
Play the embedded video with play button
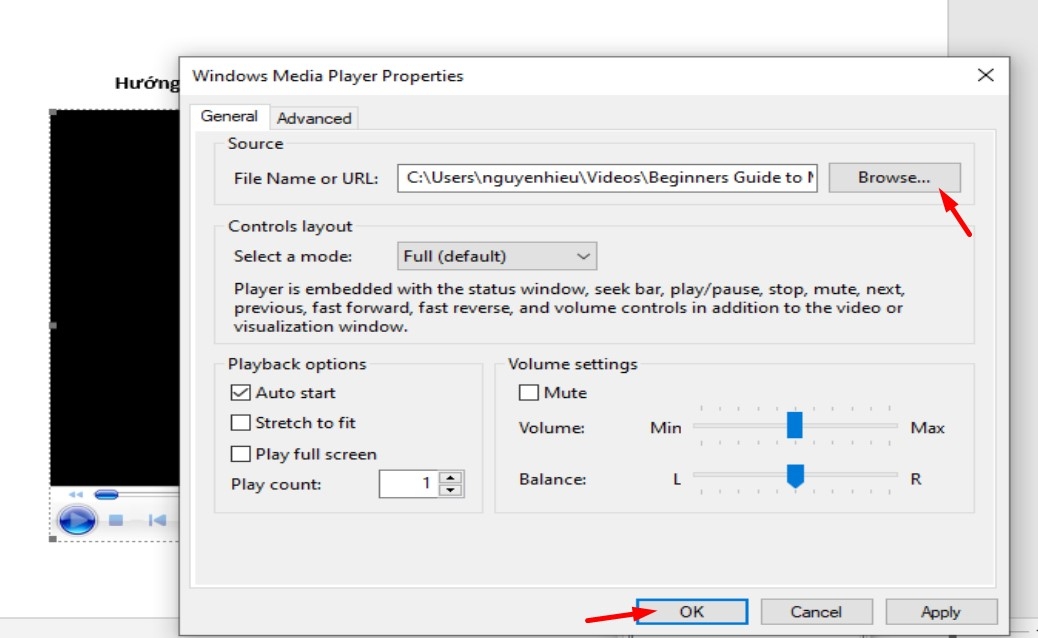77,520
